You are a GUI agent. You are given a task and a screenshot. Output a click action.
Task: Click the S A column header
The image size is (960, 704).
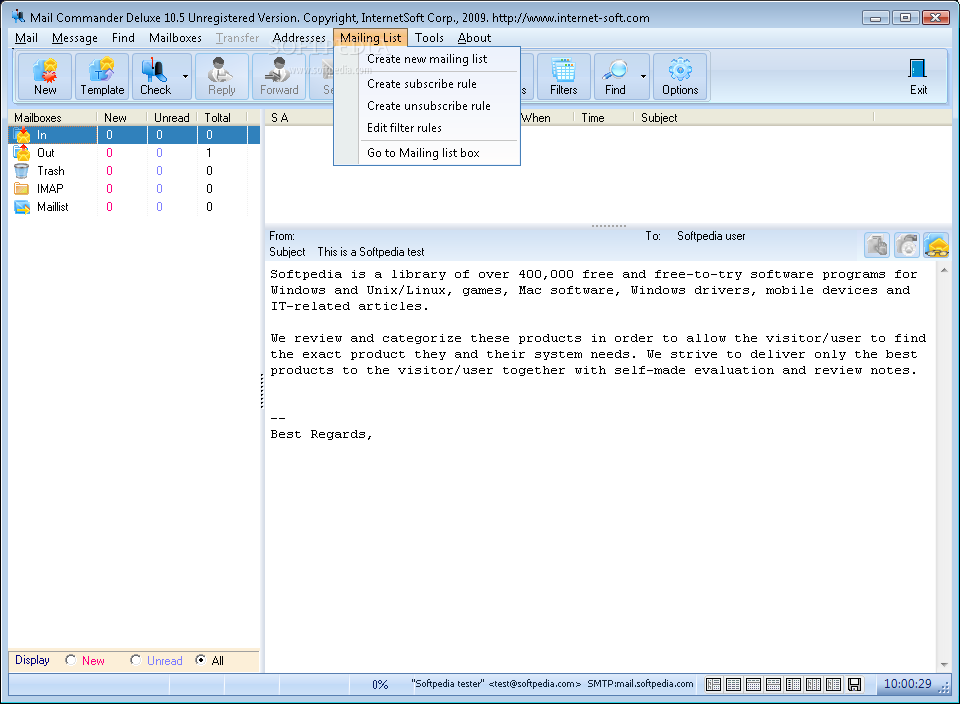pyautogui.click(x=280, y=118)
